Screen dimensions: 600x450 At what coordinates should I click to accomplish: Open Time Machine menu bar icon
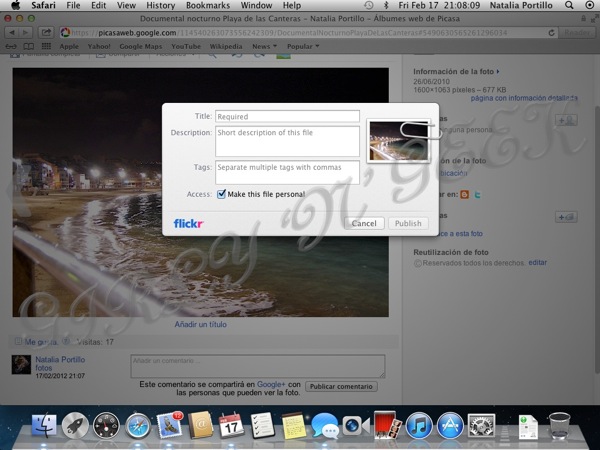coord(368,5)
